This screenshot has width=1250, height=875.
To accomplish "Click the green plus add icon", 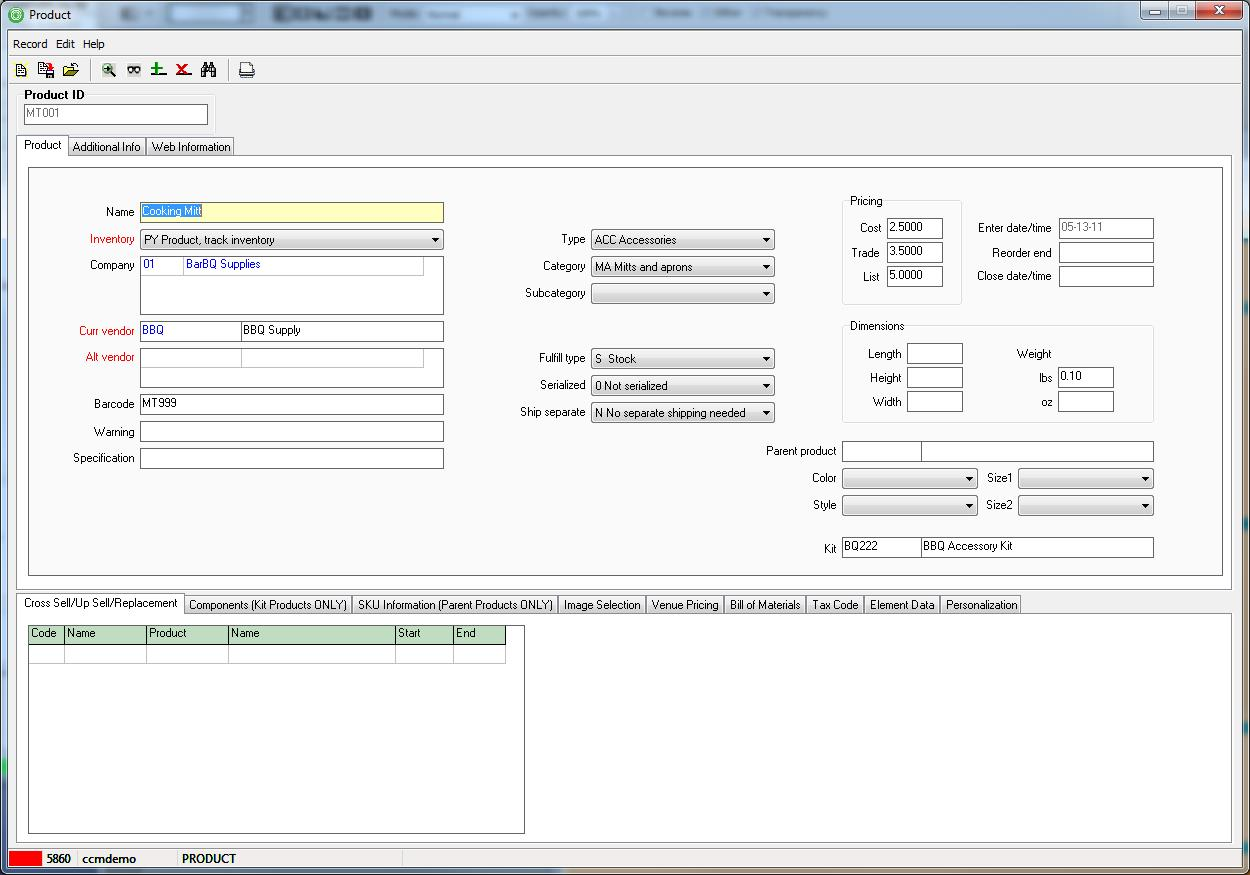I will [158, 69].
